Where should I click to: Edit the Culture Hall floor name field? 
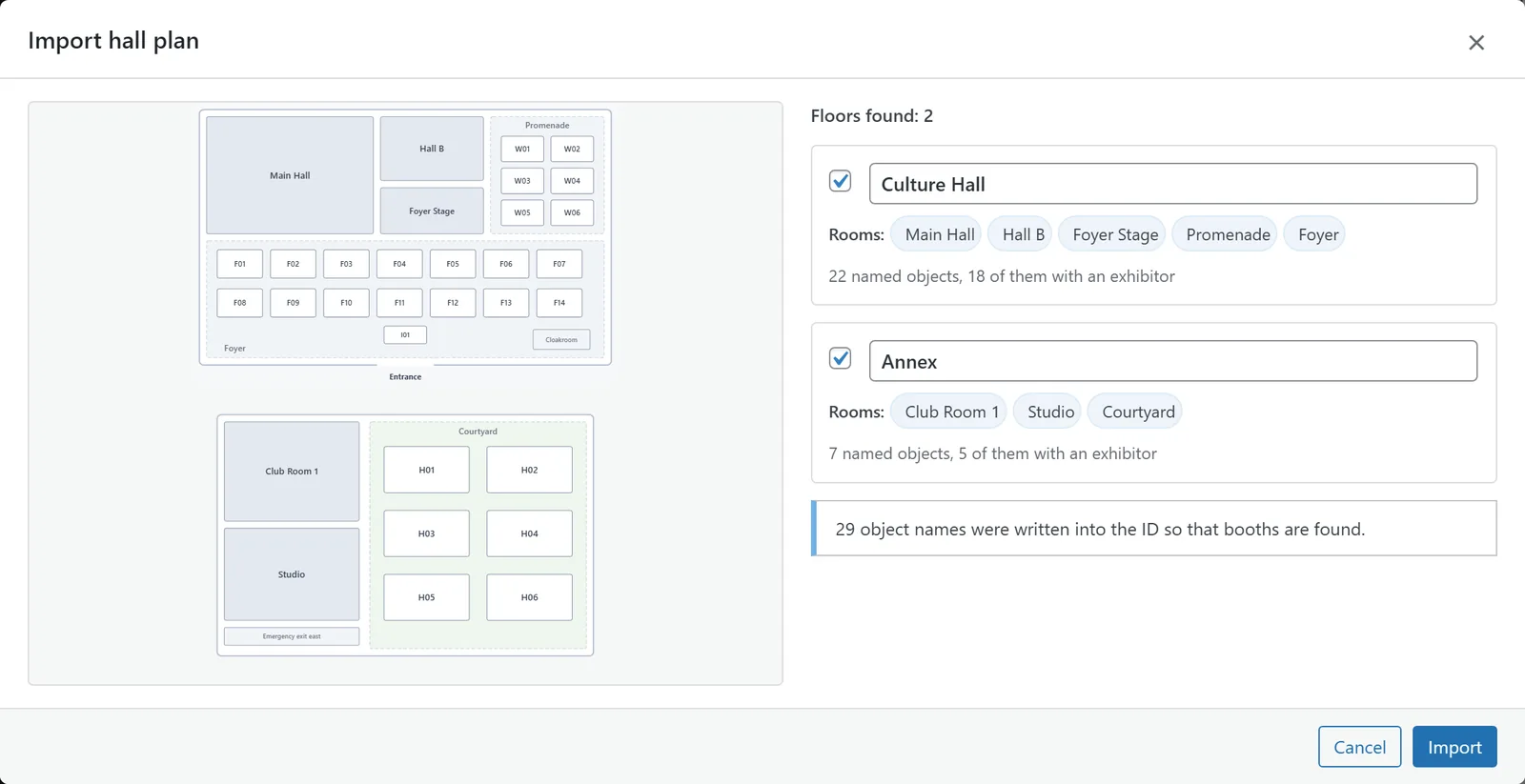(1173, 184)
